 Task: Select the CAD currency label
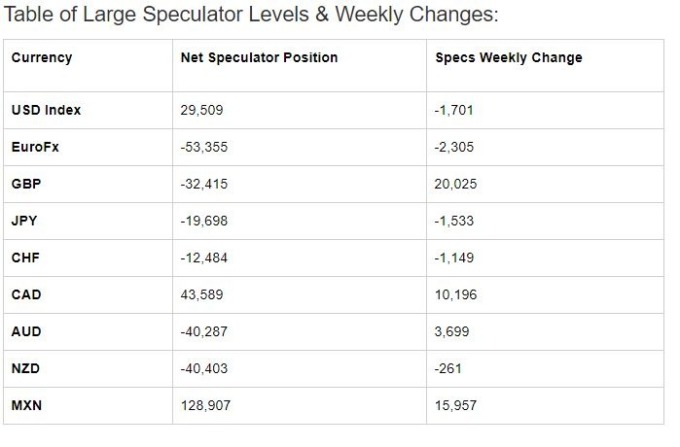[26, 294]
